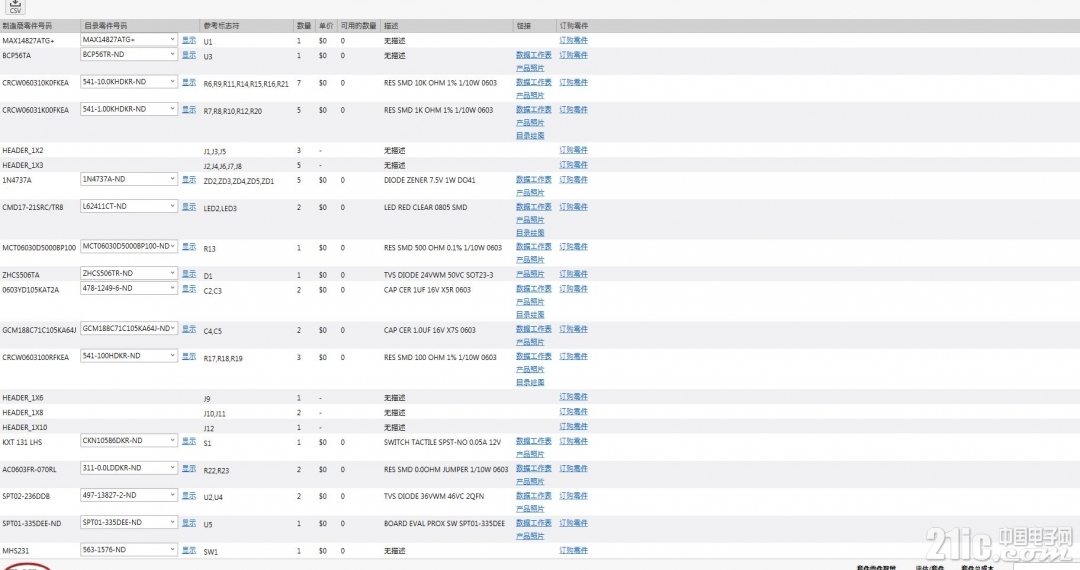Viewport: 1080px width, 570px height.
Task: Open the 1N4737A-ND part dropdown
Action: [x=129, y=179]
